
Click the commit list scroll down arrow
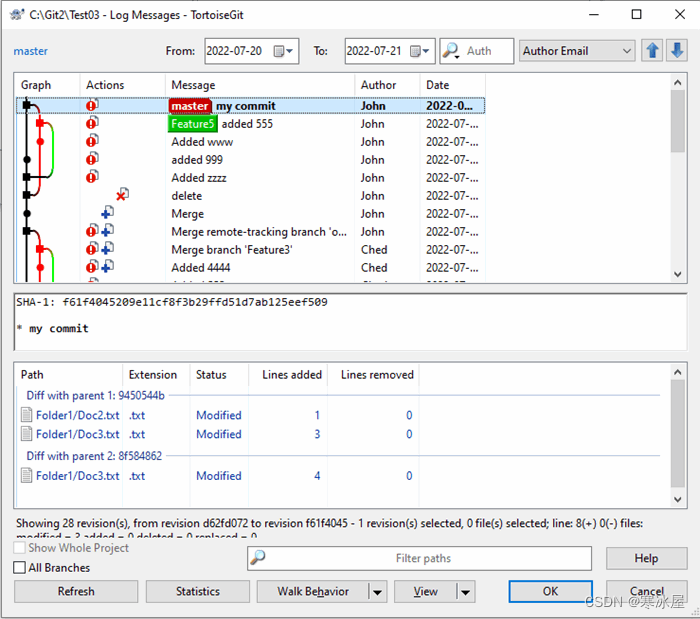point(678,274)
